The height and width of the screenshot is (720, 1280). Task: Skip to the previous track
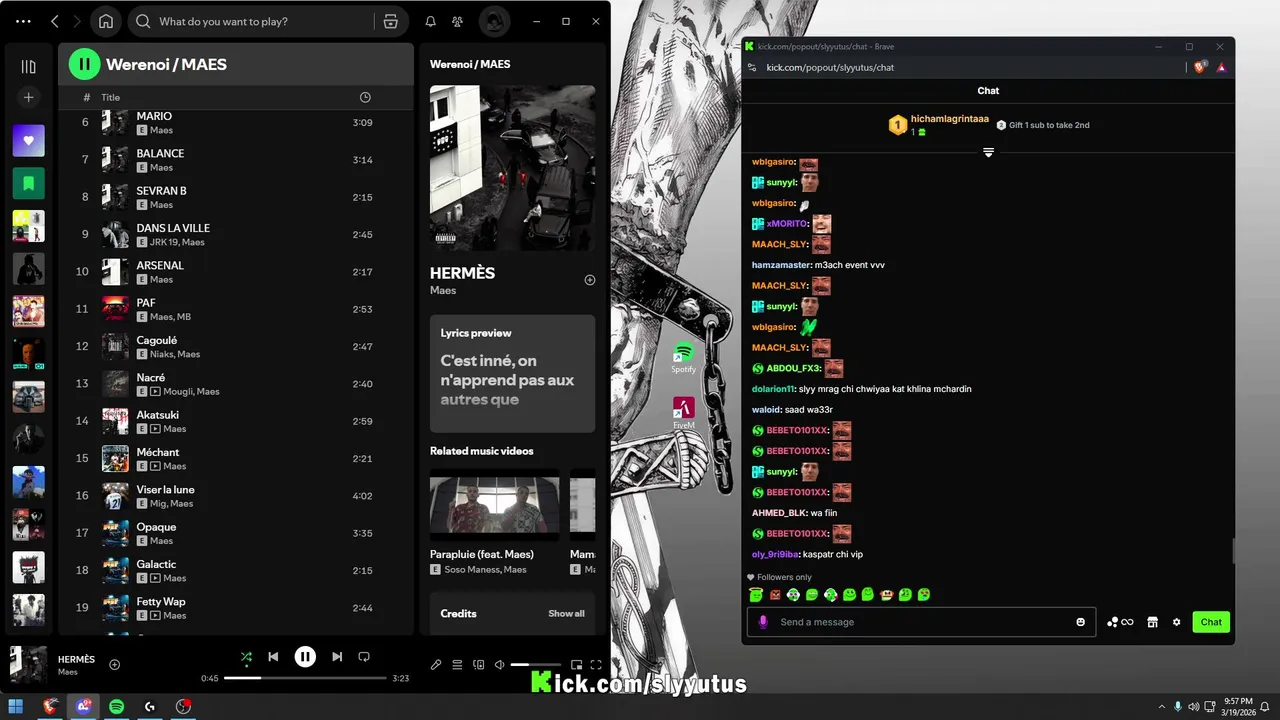(273, 657)
